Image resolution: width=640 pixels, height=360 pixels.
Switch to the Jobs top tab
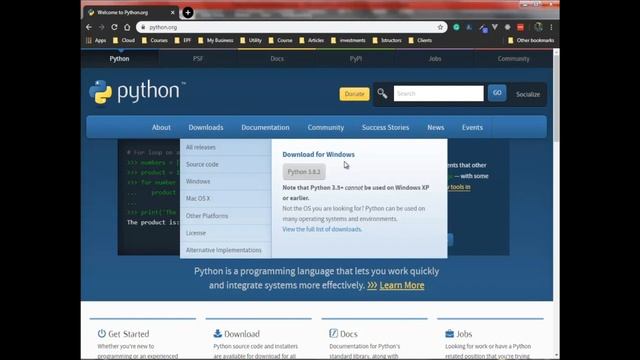click(435, 59)
